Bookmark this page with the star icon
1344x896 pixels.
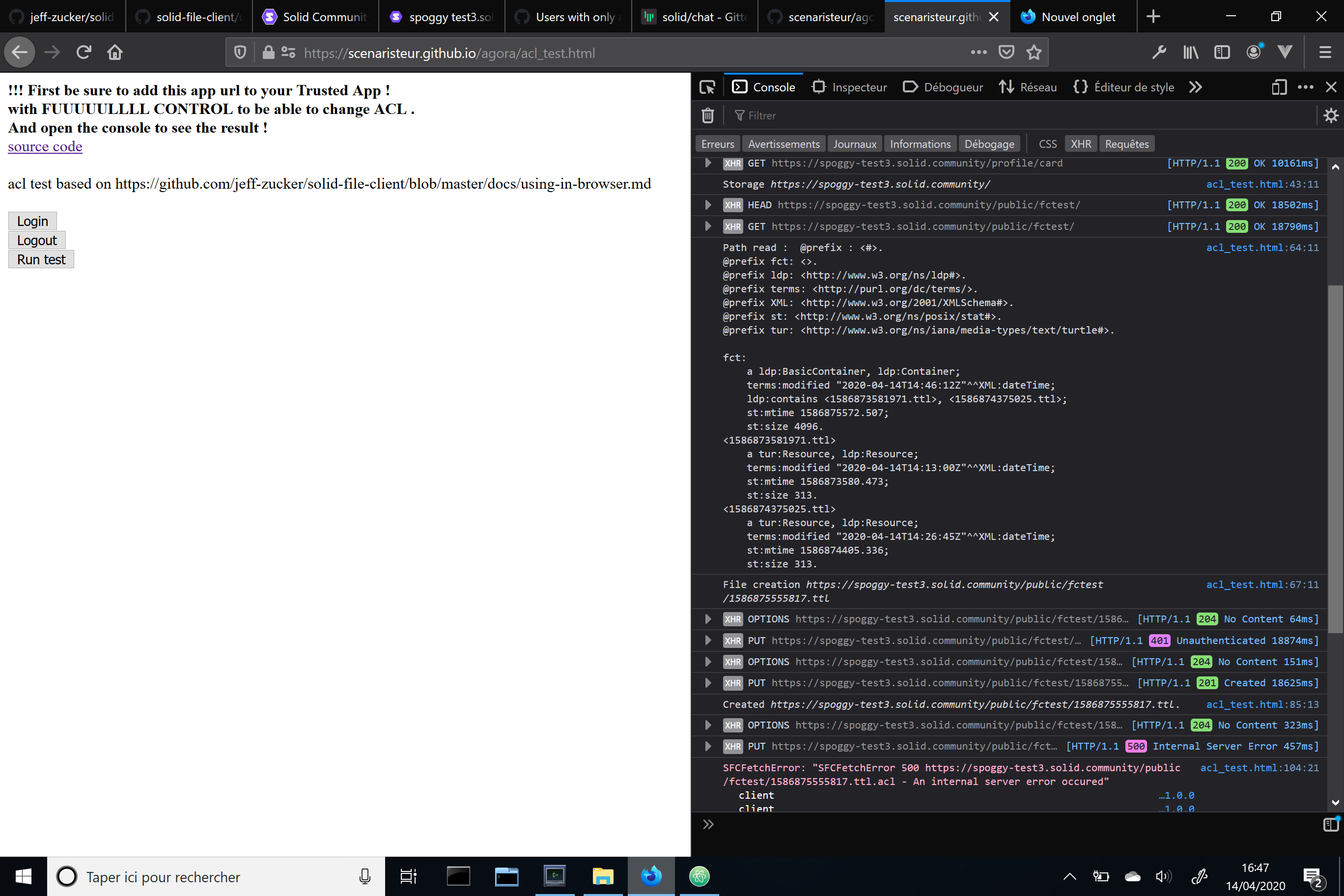click(1034, 52)
